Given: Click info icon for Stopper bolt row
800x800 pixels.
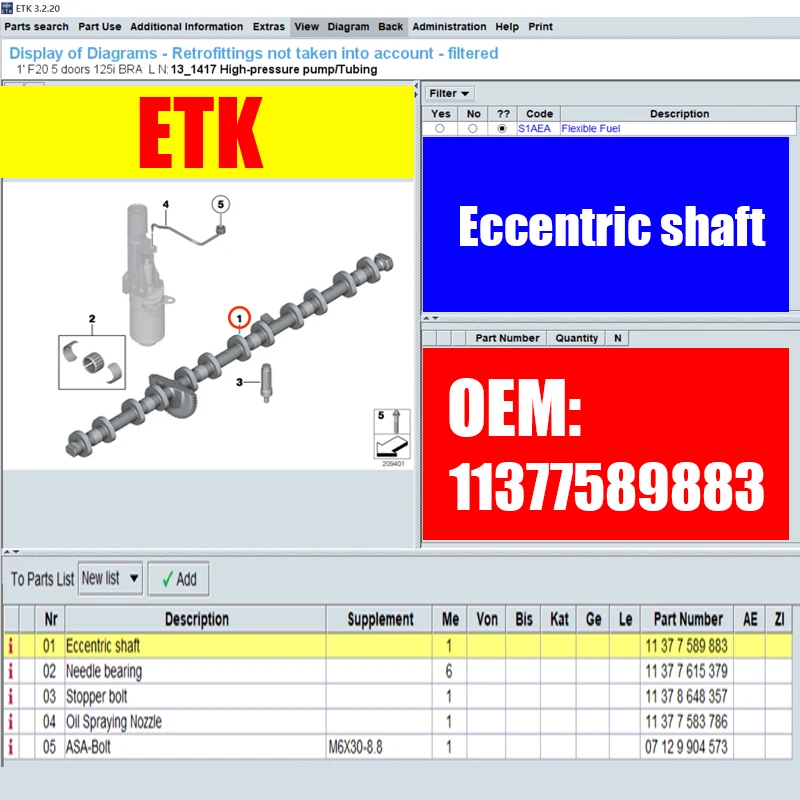Looking at the screenshot, I should [11, 696].
